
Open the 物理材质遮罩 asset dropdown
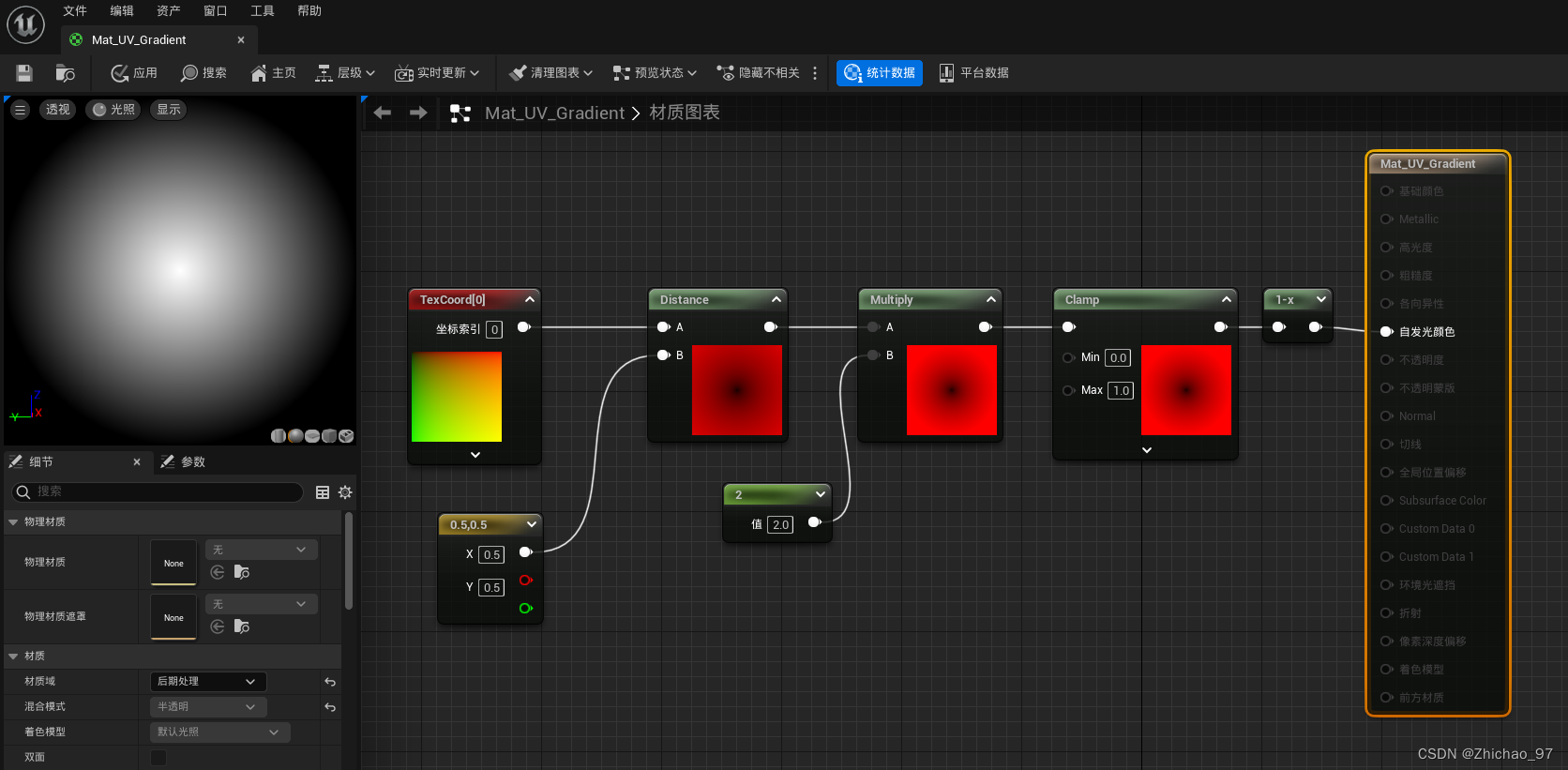[x=261, y=604]
